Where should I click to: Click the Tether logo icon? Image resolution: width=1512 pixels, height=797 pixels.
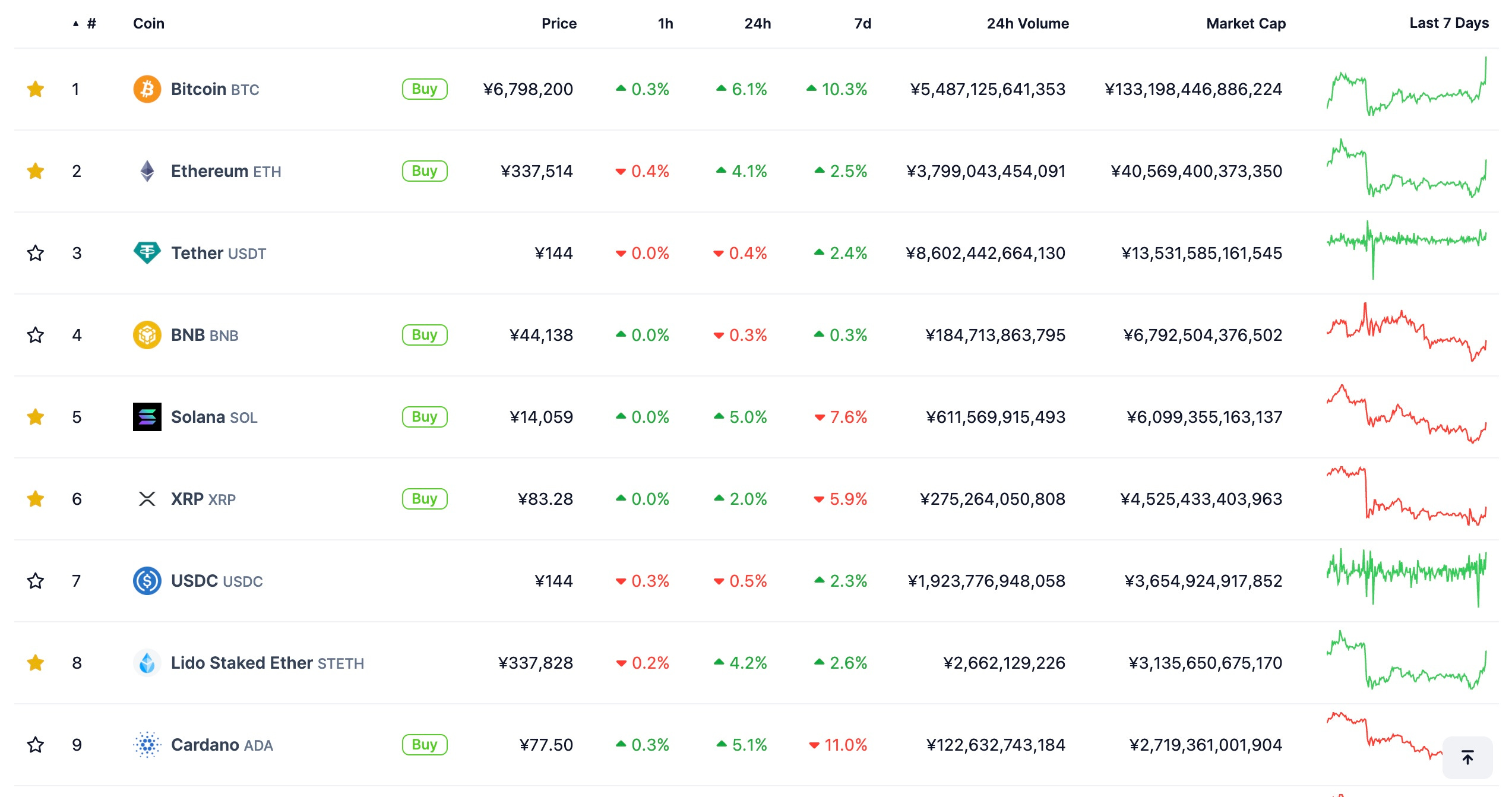coord(147,253)
